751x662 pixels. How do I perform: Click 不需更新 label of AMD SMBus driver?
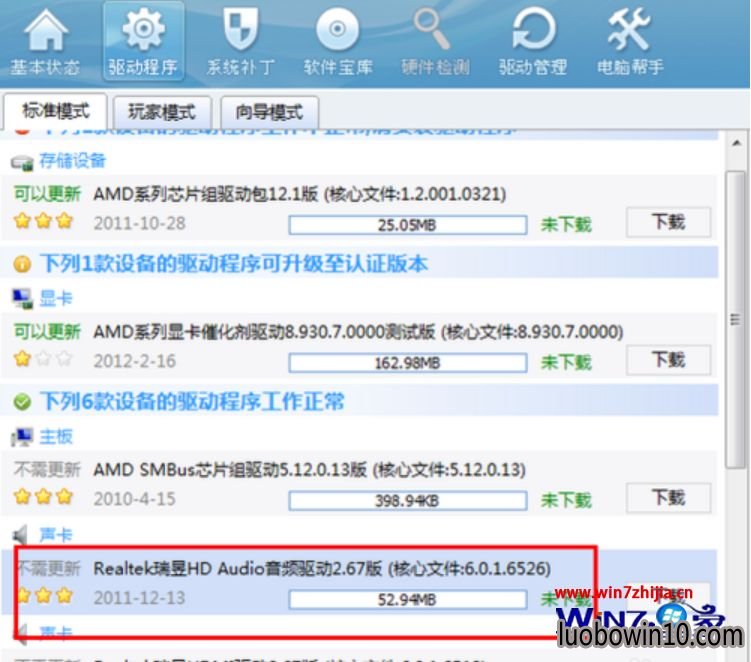click(x=47, y=469)
